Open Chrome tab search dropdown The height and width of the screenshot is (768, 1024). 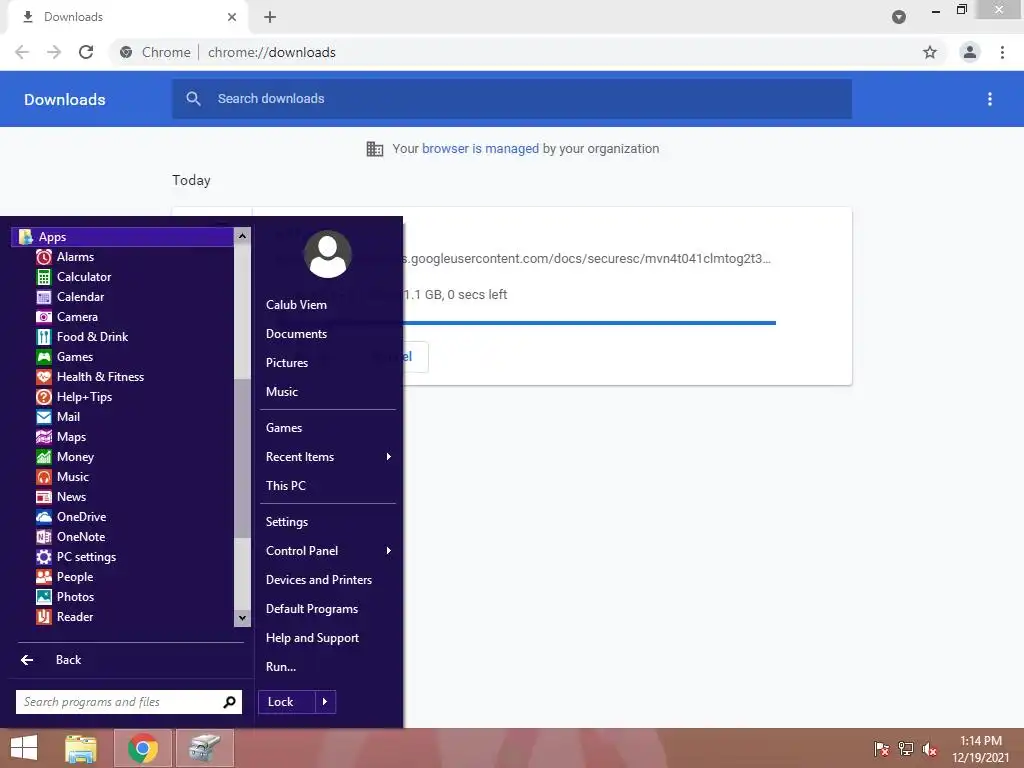tap(899, 17)
